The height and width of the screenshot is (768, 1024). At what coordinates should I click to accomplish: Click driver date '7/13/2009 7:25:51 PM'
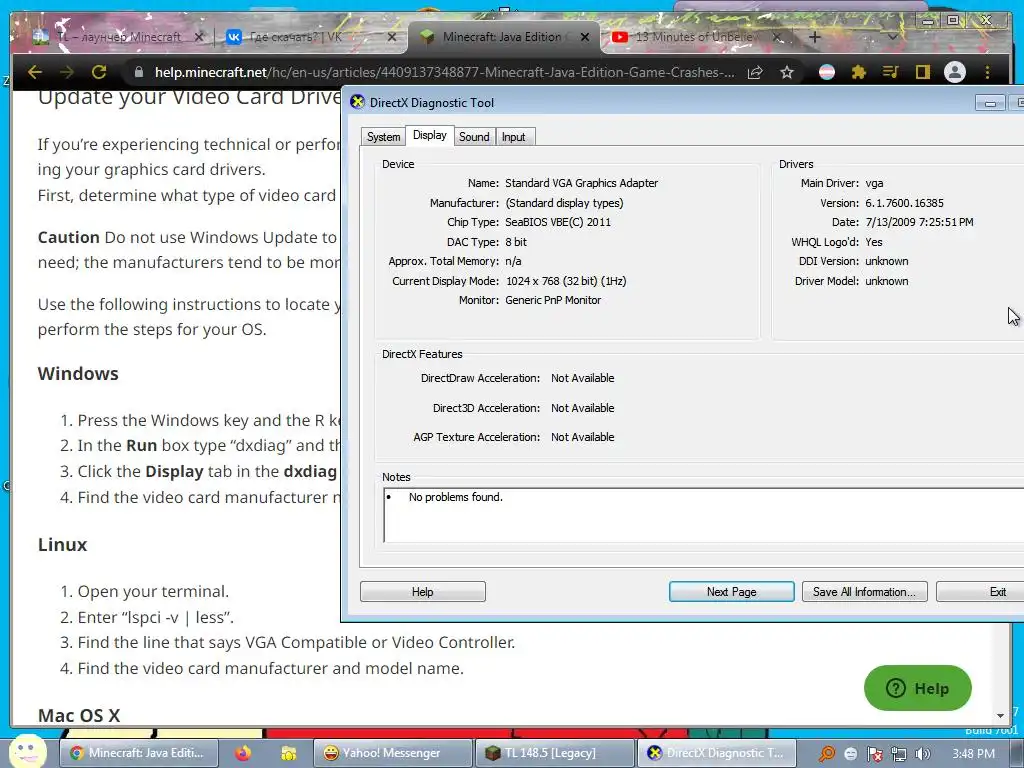[920, 222]
